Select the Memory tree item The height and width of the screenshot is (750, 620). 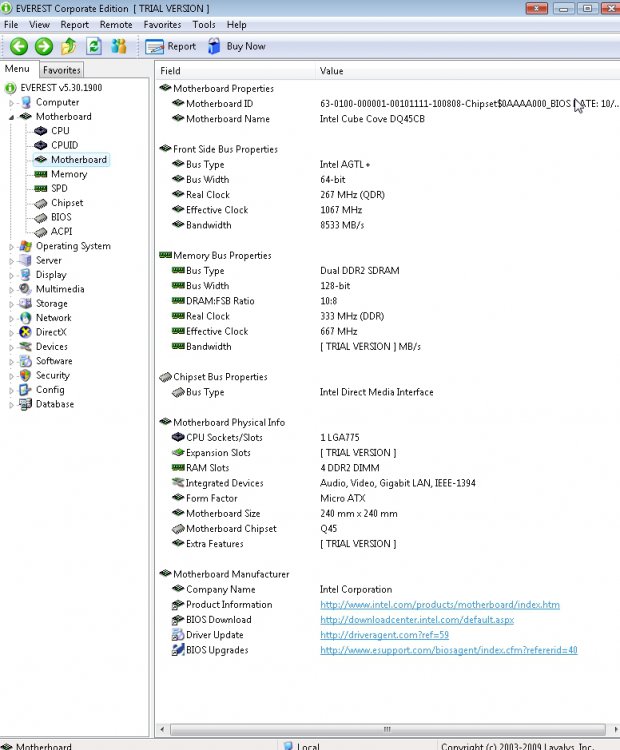point(69,174)
